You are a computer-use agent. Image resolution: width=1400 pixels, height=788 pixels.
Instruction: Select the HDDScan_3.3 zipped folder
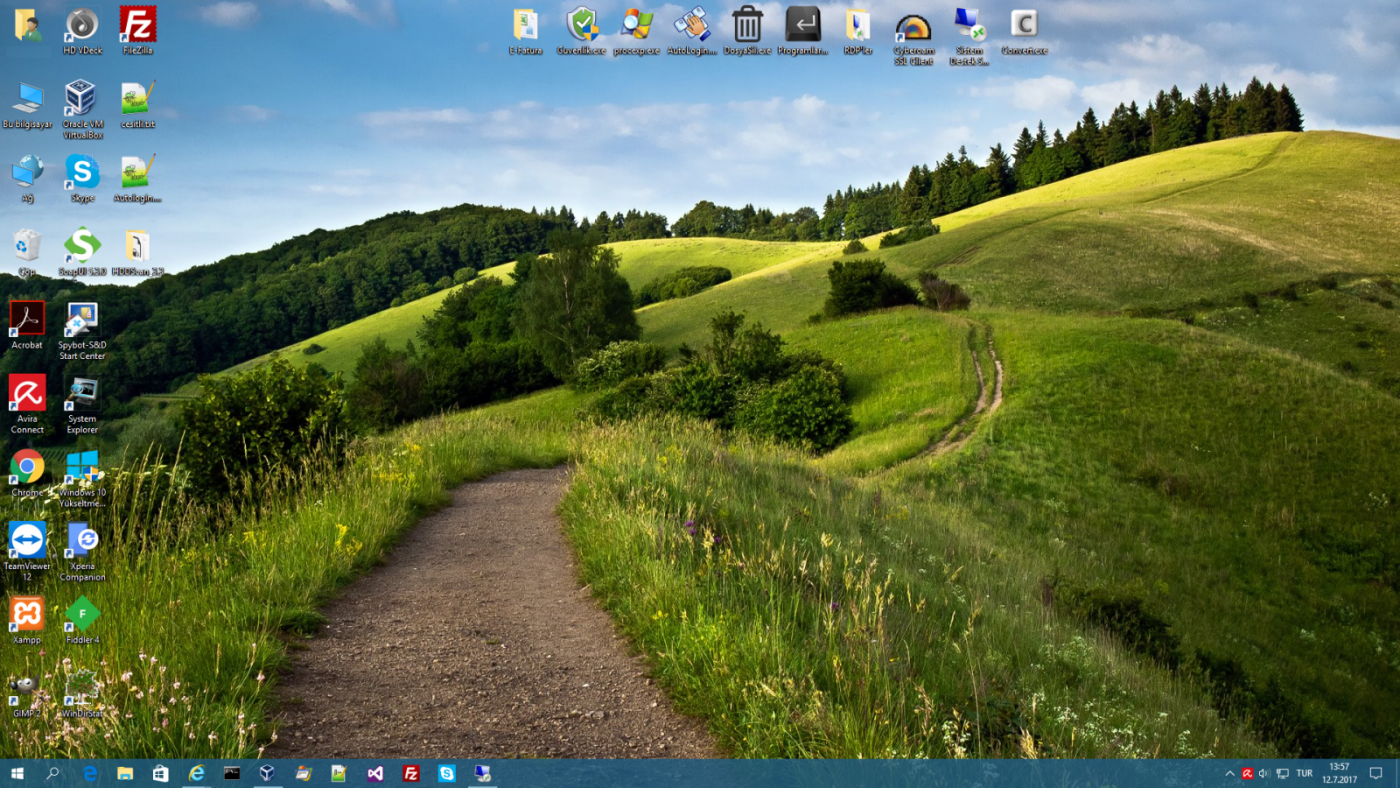[138, 252]
